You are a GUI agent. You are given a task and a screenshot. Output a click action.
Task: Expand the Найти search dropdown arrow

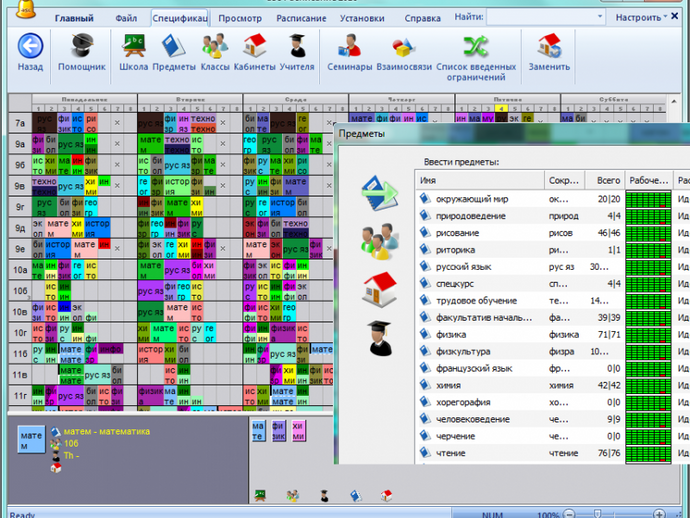599,17
